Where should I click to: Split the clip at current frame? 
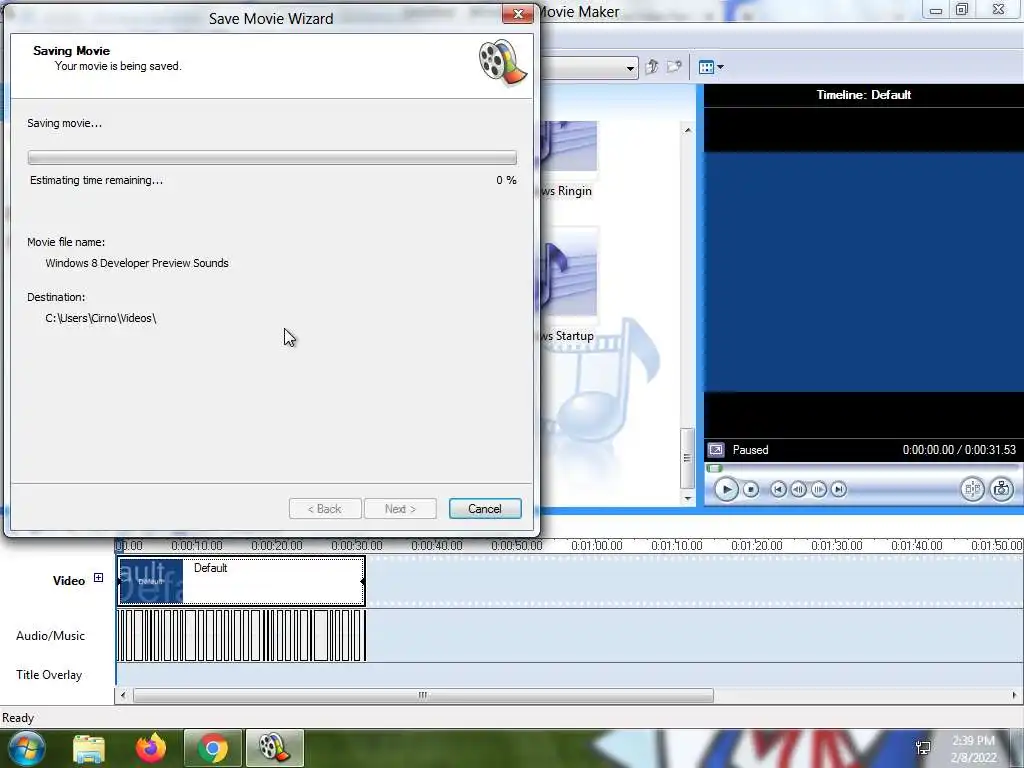pos(972,489)
